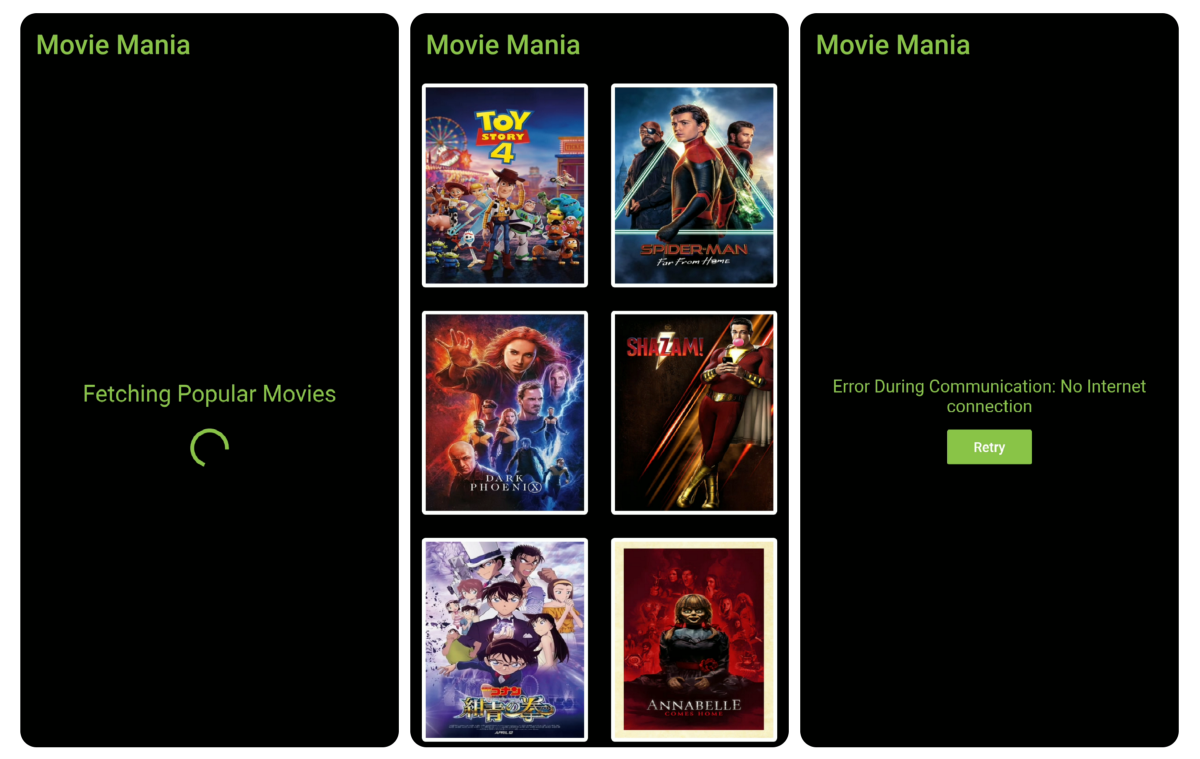Click Movie Mania title on loading screen
Viewport: 1200px width, 759px height.
113,45
